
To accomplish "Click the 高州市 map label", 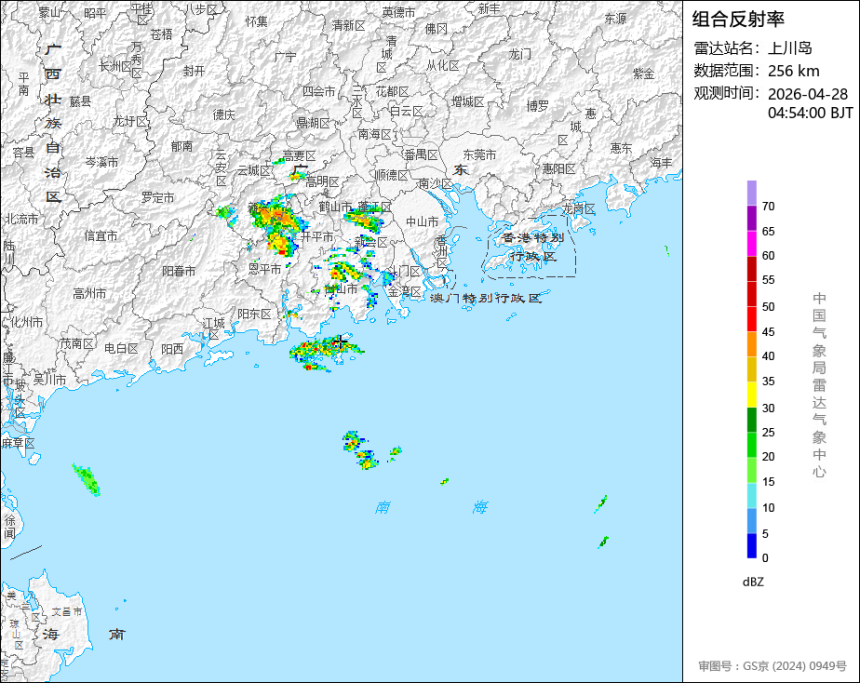I will [x=89, y=293].
